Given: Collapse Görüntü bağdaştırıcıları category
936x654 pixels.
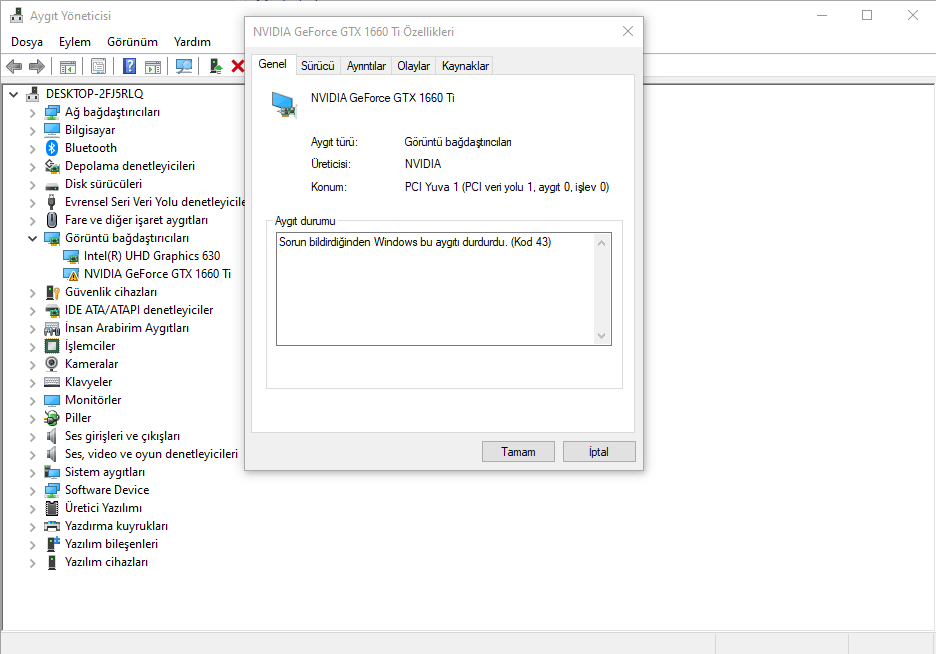Looking at the screenshot, I should pyautogui.click(x=32, y=238).
